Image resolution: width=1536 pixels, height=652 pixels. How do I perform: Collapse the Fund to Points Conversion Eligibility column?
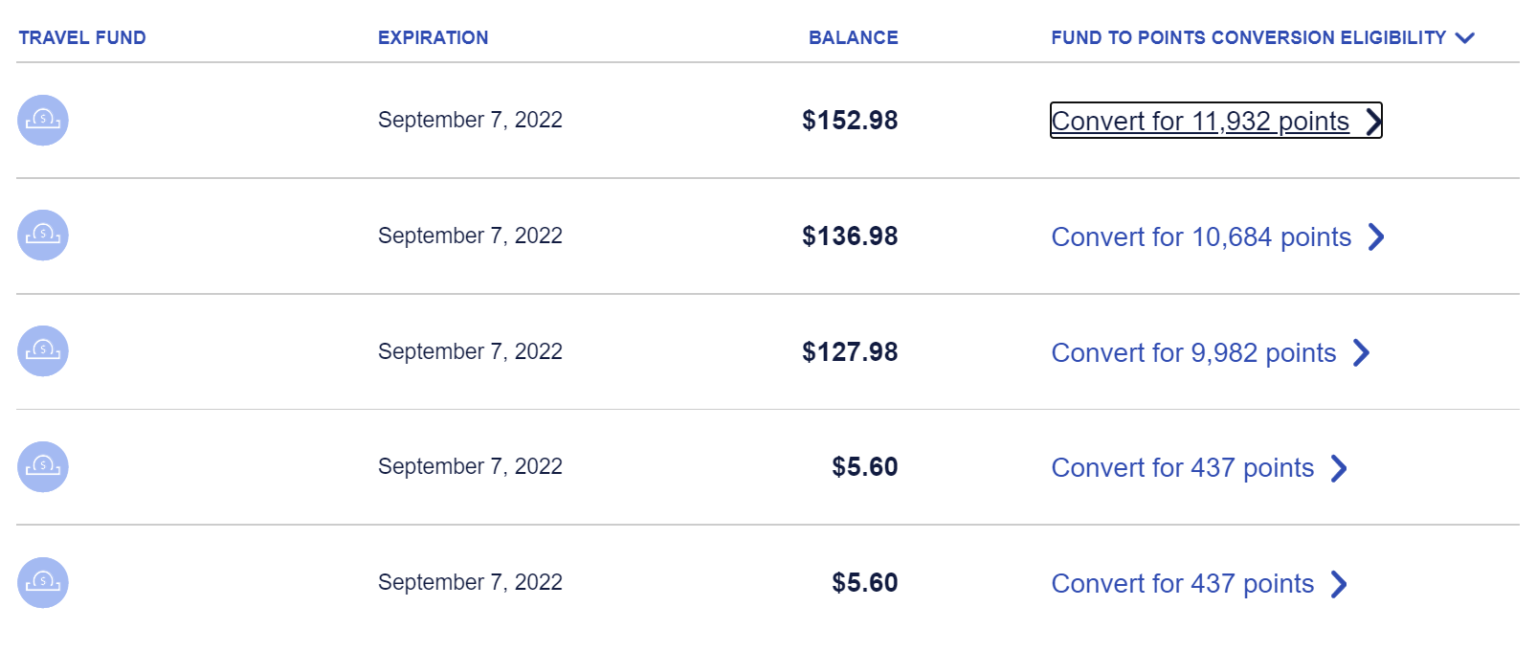pos(1463,38)
